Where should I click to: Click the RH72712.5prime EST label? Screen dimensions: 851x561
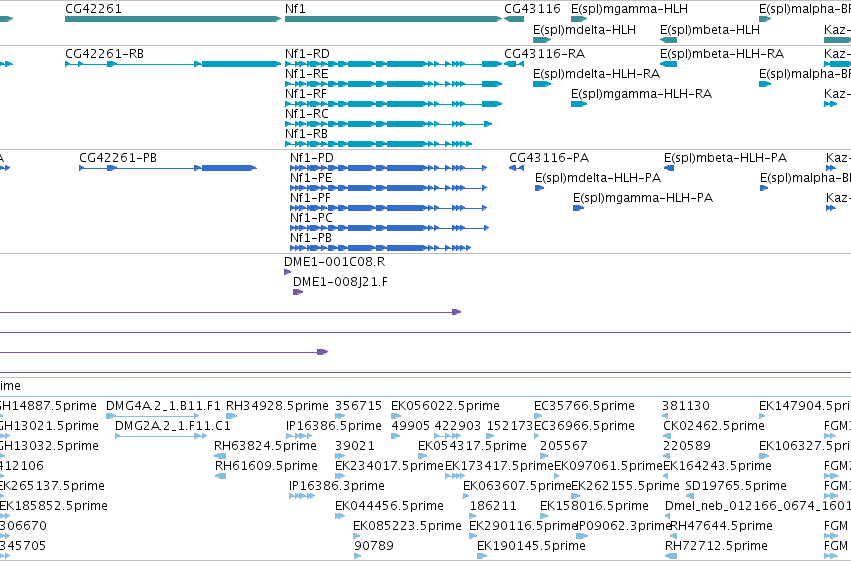click(716, 546)
